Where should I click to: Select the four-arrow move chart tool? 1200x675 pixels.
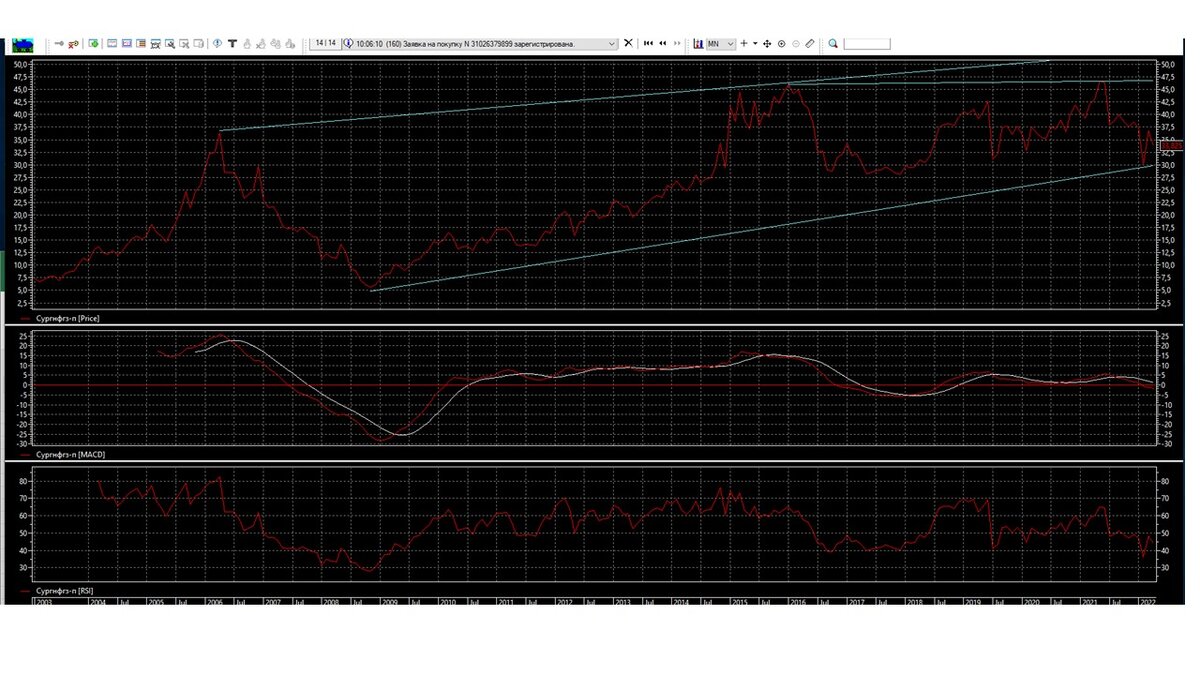tap(767, 44)
